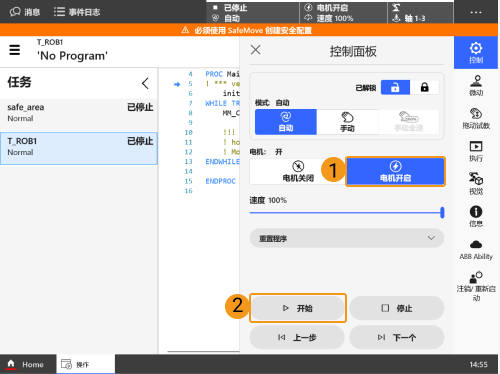Viewport: 500px width, 374px height.
Task: Open the 执行 execution panel
Action: (476, 151)
